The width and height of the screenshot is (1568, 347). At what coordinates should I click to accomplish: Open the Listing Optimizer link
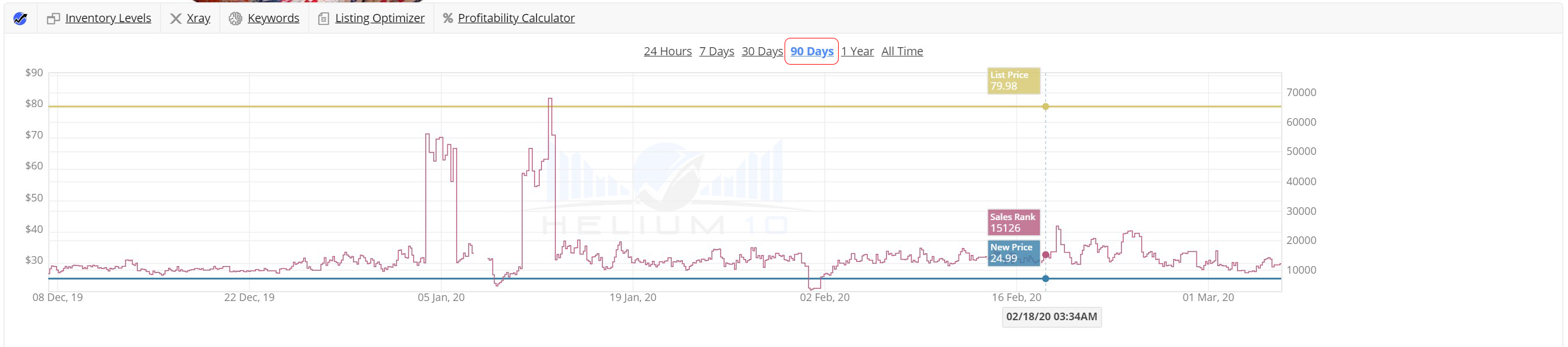tap(380, 18)
